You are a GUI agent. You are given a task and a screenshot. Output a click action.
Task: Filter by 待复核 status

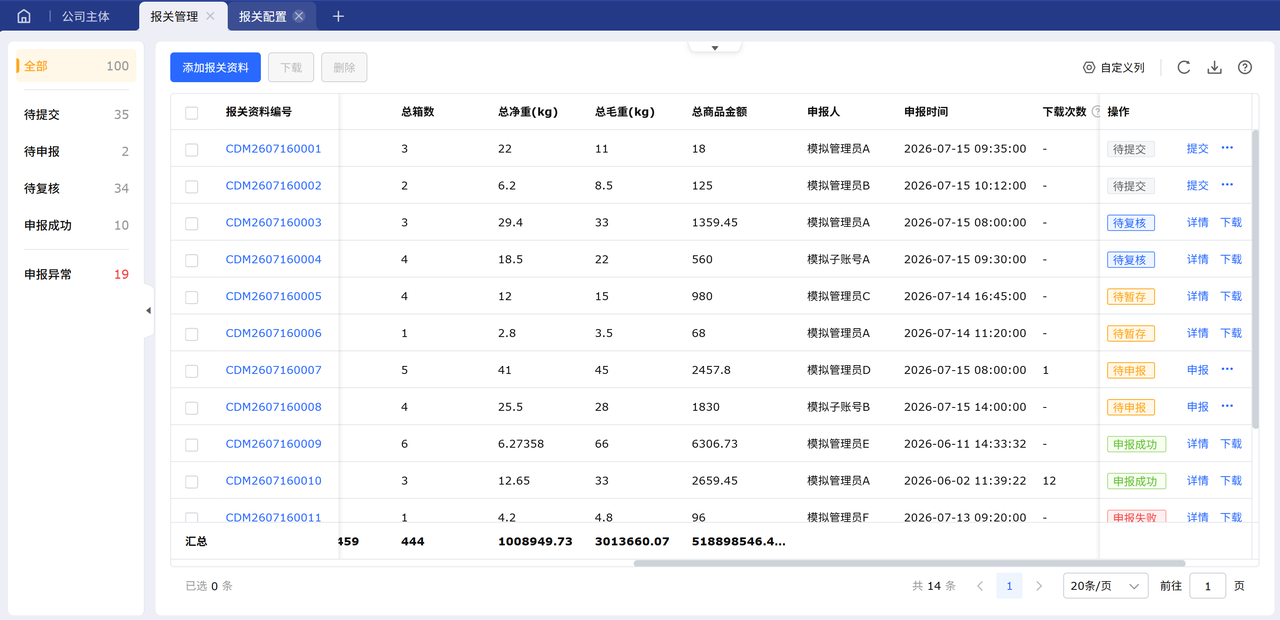[x=76, y=188]
